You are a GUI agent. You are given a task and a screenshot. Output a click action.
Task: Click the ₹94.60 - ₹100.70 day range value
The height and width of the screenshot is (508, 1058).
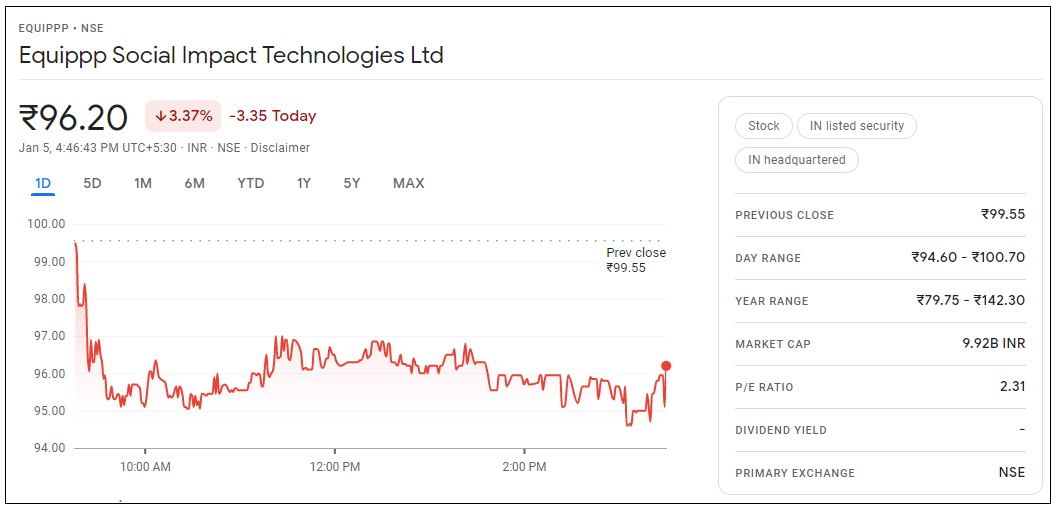[x=968, y=257]
